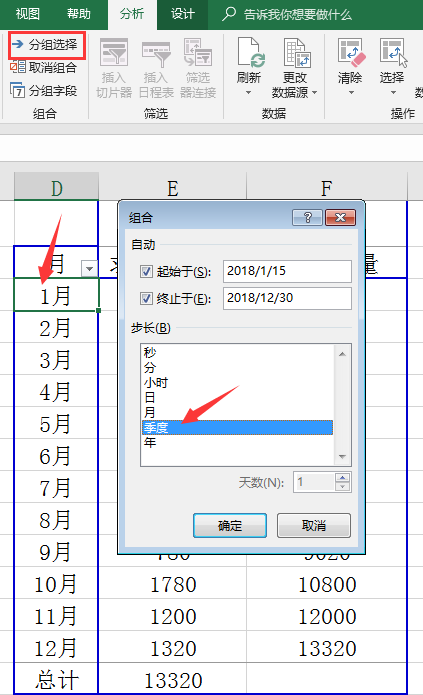The height and width of the screenshot is (695, 423).
Task: Select 小时 in step list
Action: pos(237,383)
